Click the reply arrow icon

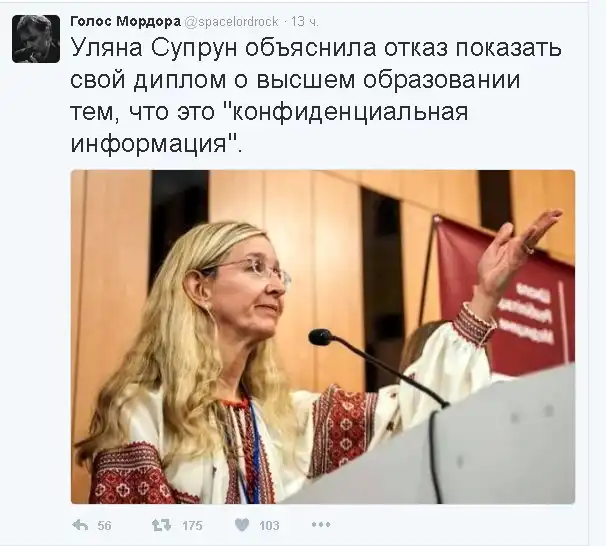(80, 525)
